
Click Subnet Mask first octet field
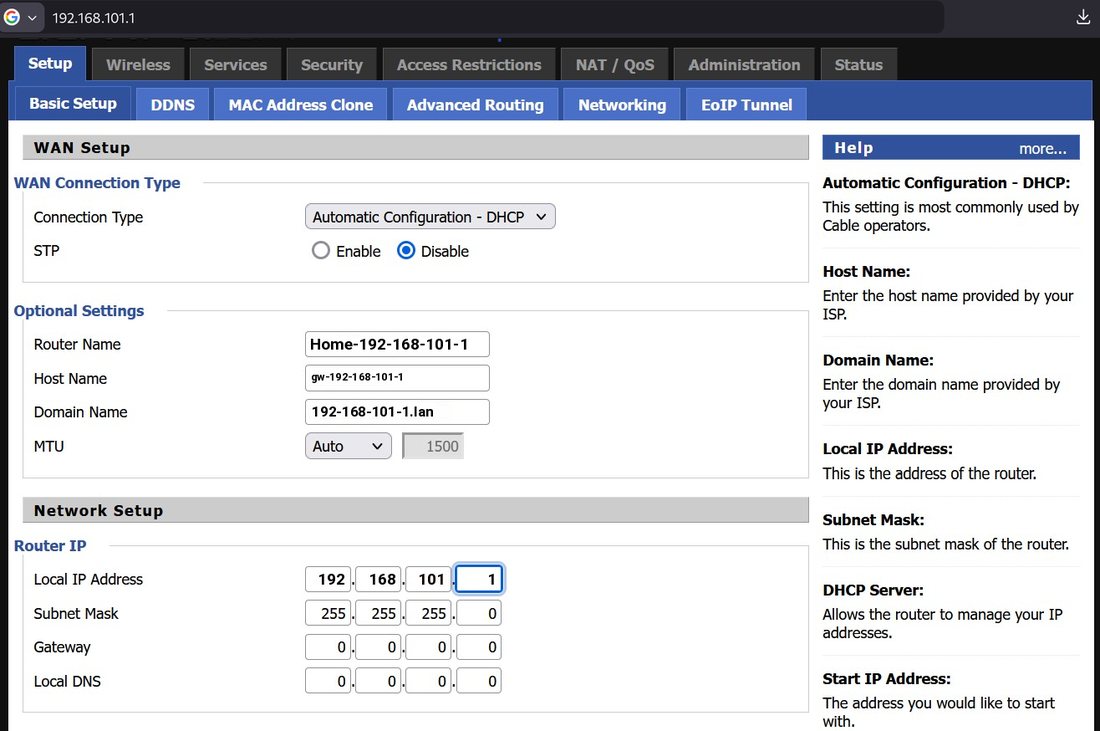click(328, 614)
